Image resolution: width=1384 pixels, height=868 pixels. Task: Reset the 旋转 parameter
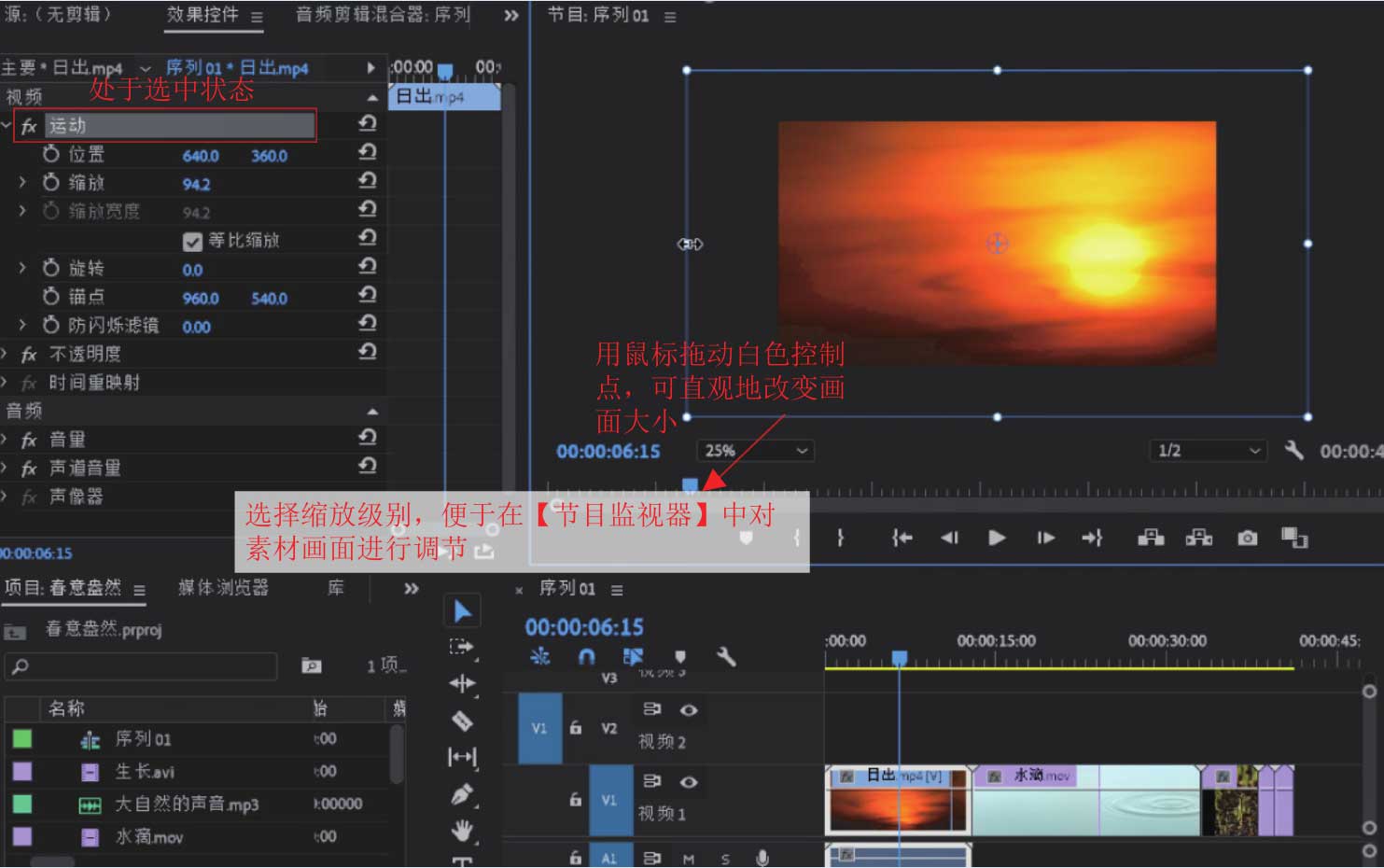(367, 266)
